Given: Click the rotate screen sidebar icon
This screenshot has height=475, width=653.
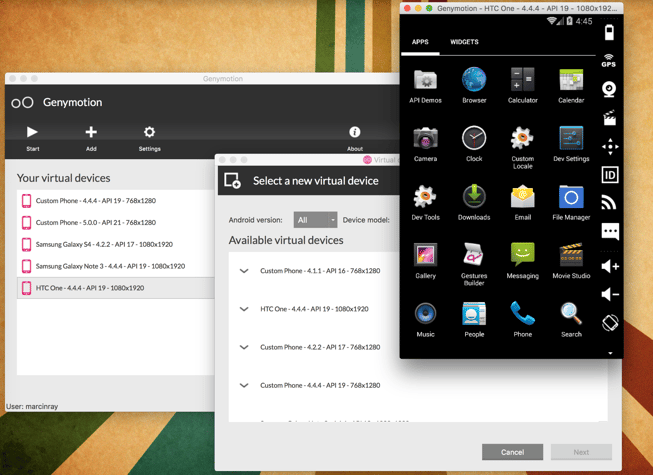Looking at the screenshot, I should [x=609, y=323].
